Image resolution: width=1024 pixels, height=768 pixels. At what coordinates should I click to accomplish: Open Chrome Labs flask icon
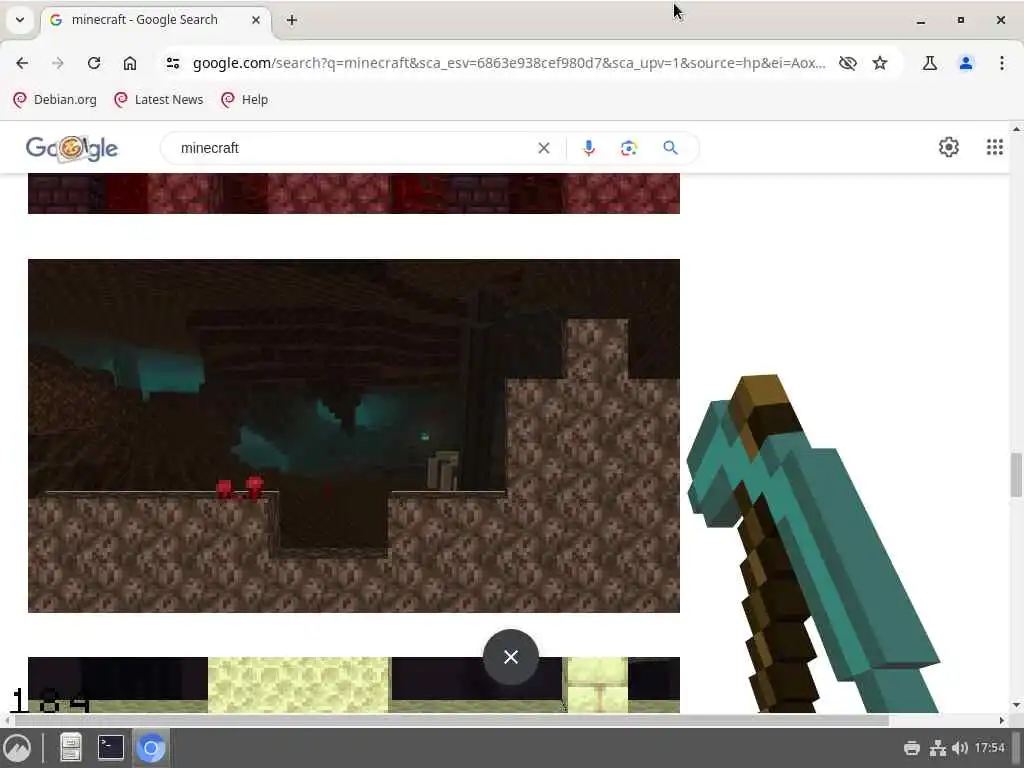929,63
